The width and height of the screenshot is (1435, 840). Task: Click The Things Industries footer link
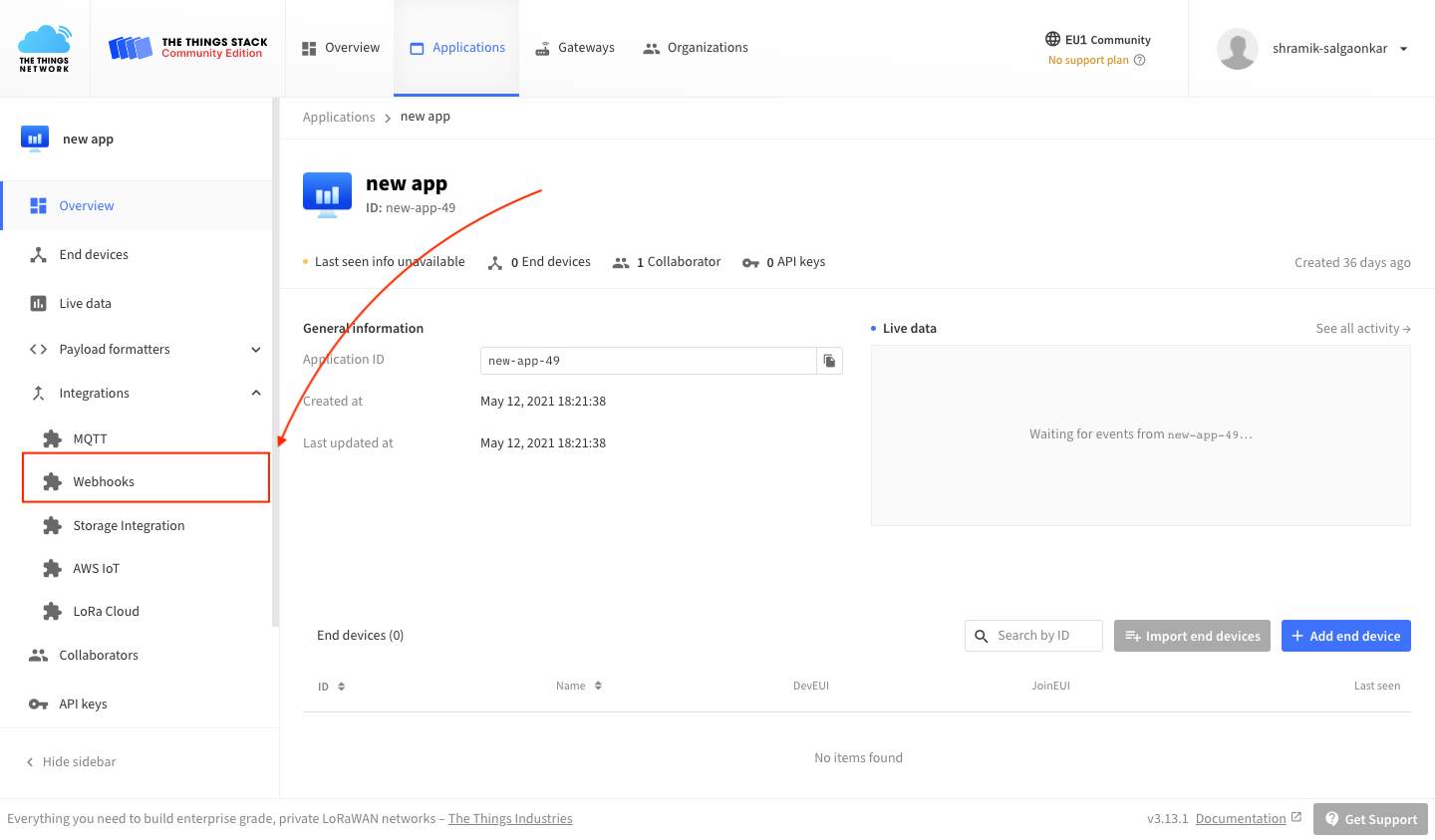tap(510, 819)
